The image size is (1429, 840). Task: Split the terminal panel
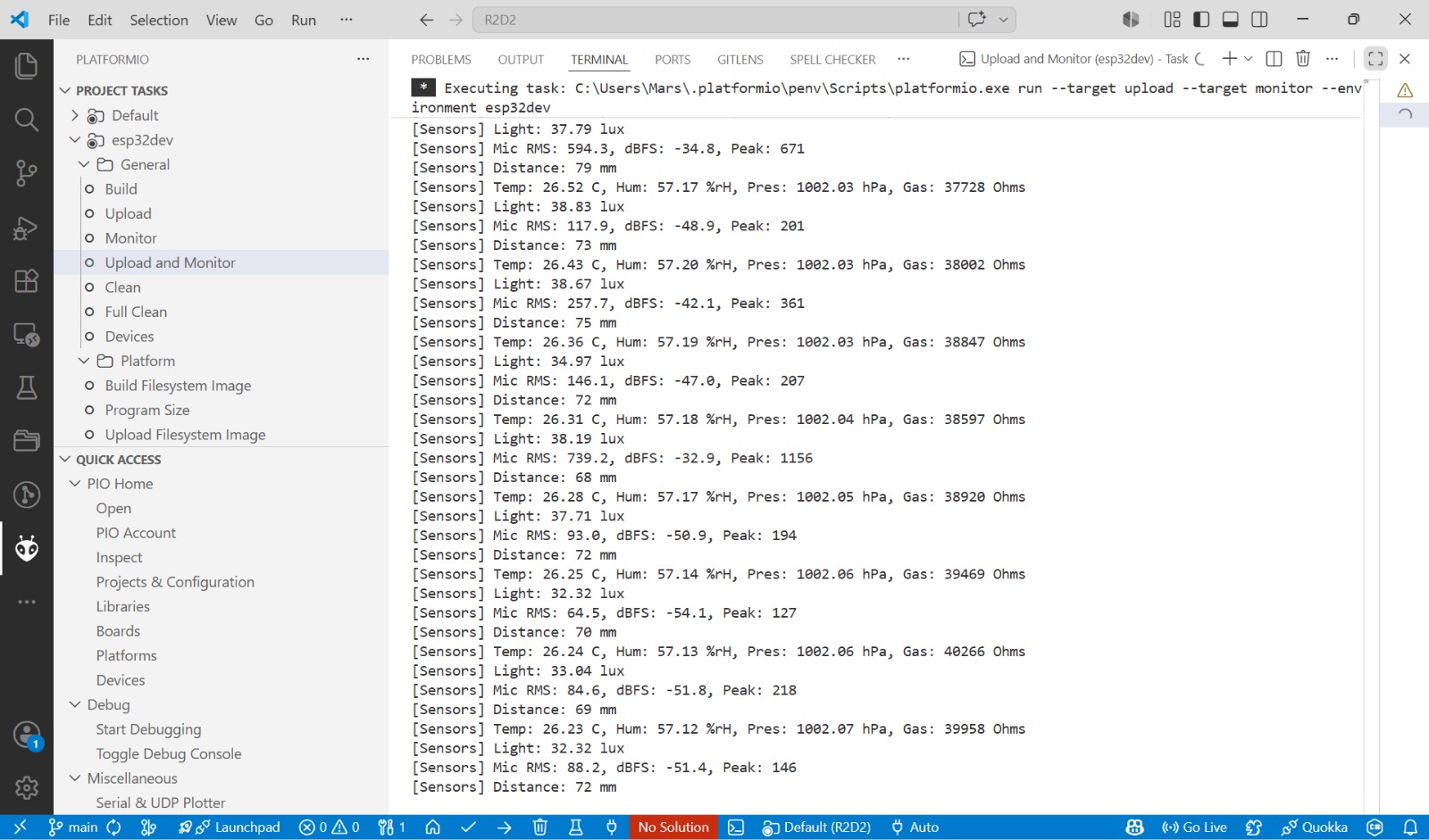(1274, 59)
